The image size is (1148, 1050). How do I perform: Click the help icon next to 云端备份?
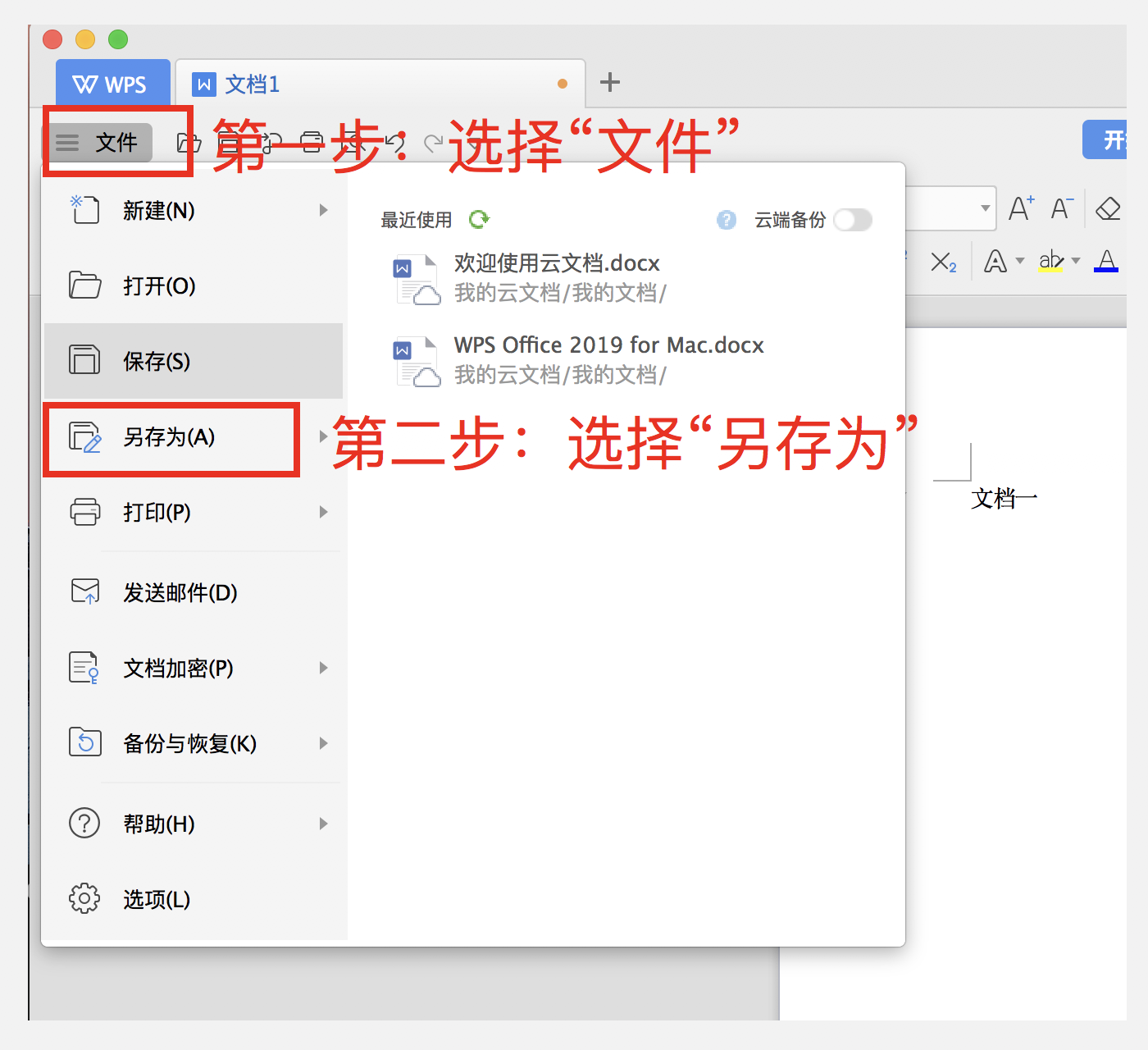[x=727, y=220]
